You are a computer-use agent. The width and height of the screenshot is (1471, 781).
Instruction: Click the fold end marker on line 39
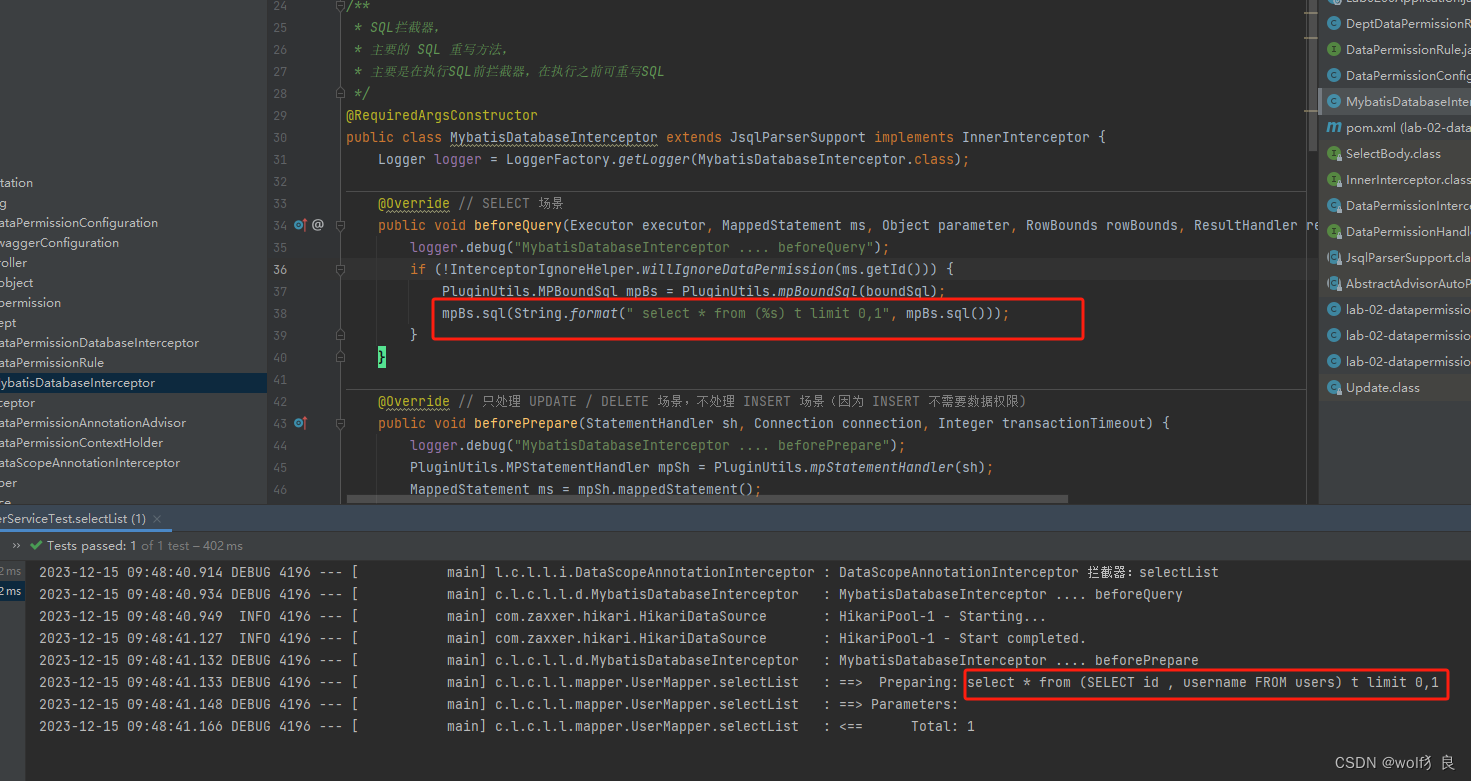[x=341, y=334]
